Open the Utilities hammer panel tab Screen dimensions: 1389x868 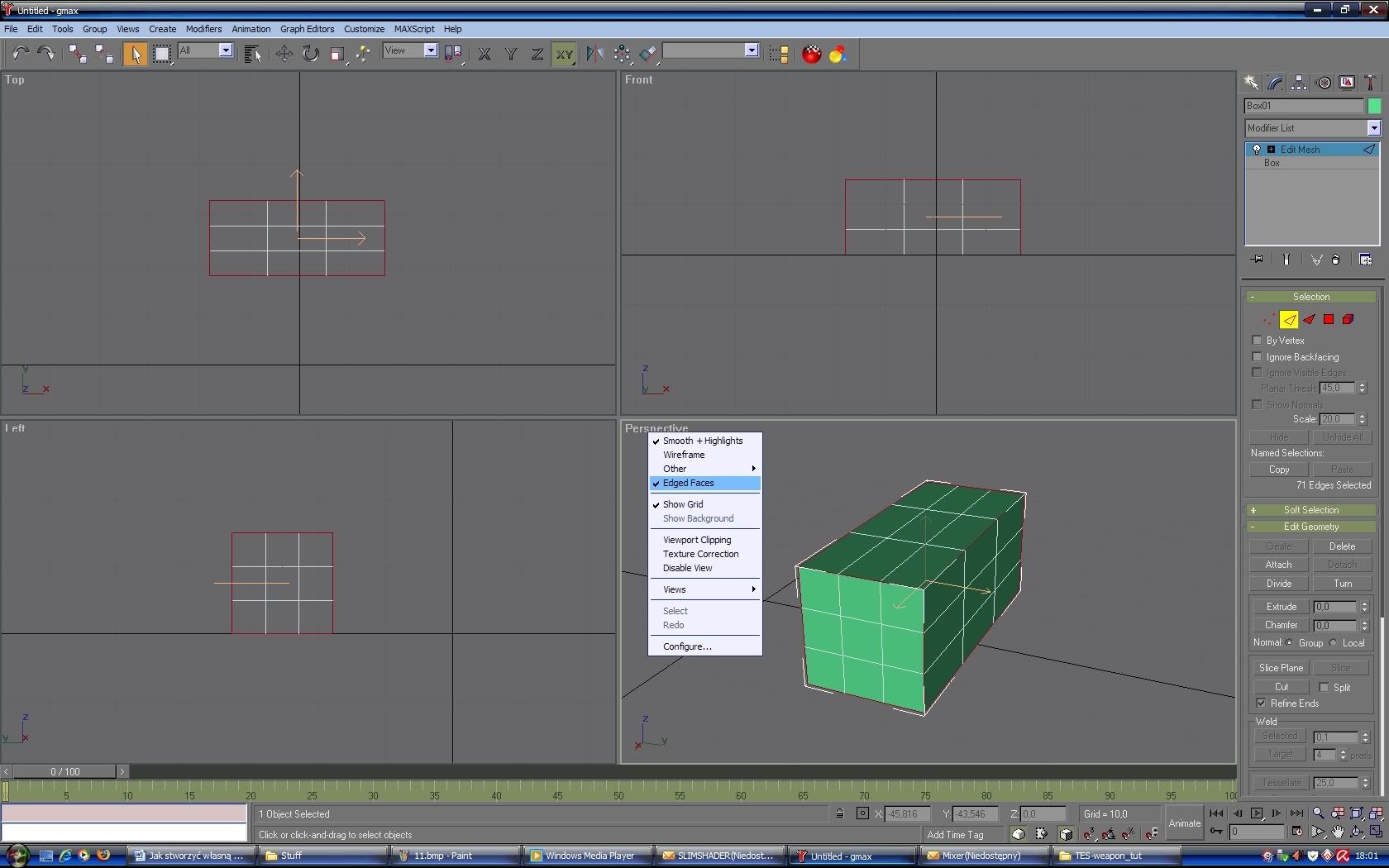1371,83
